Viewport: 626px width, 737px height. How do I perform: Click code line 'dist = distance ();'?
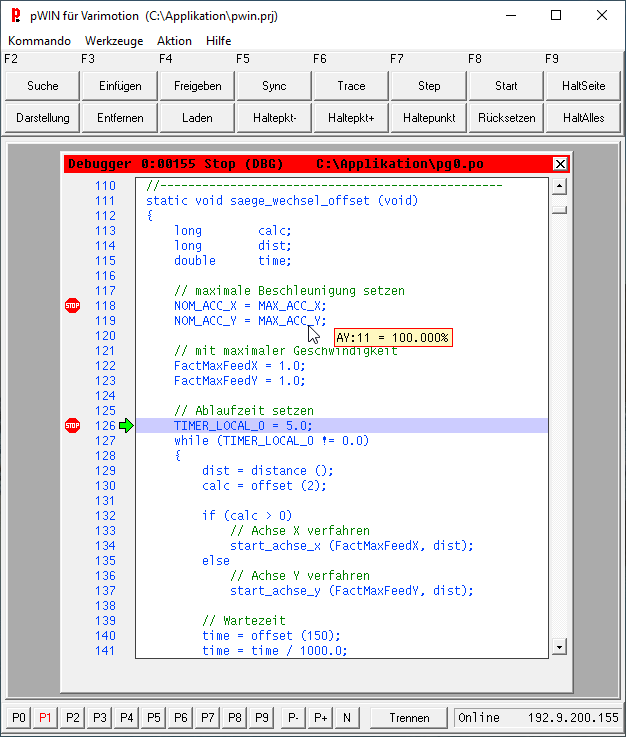268,471
